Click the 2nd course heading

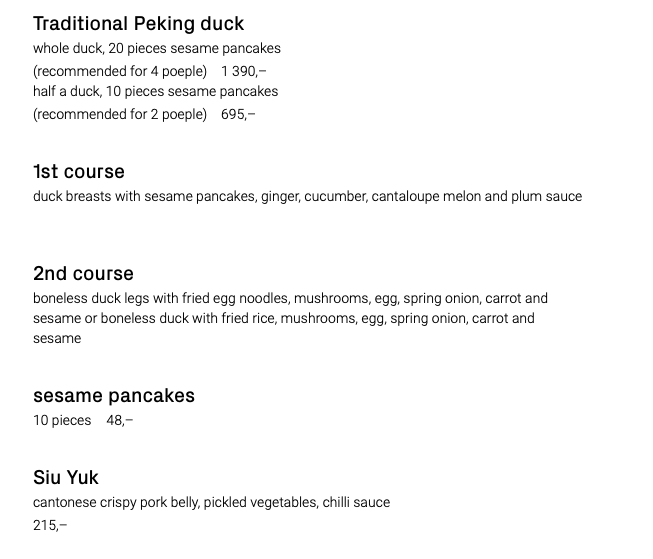pyautogui.click(x=83, y=274)
